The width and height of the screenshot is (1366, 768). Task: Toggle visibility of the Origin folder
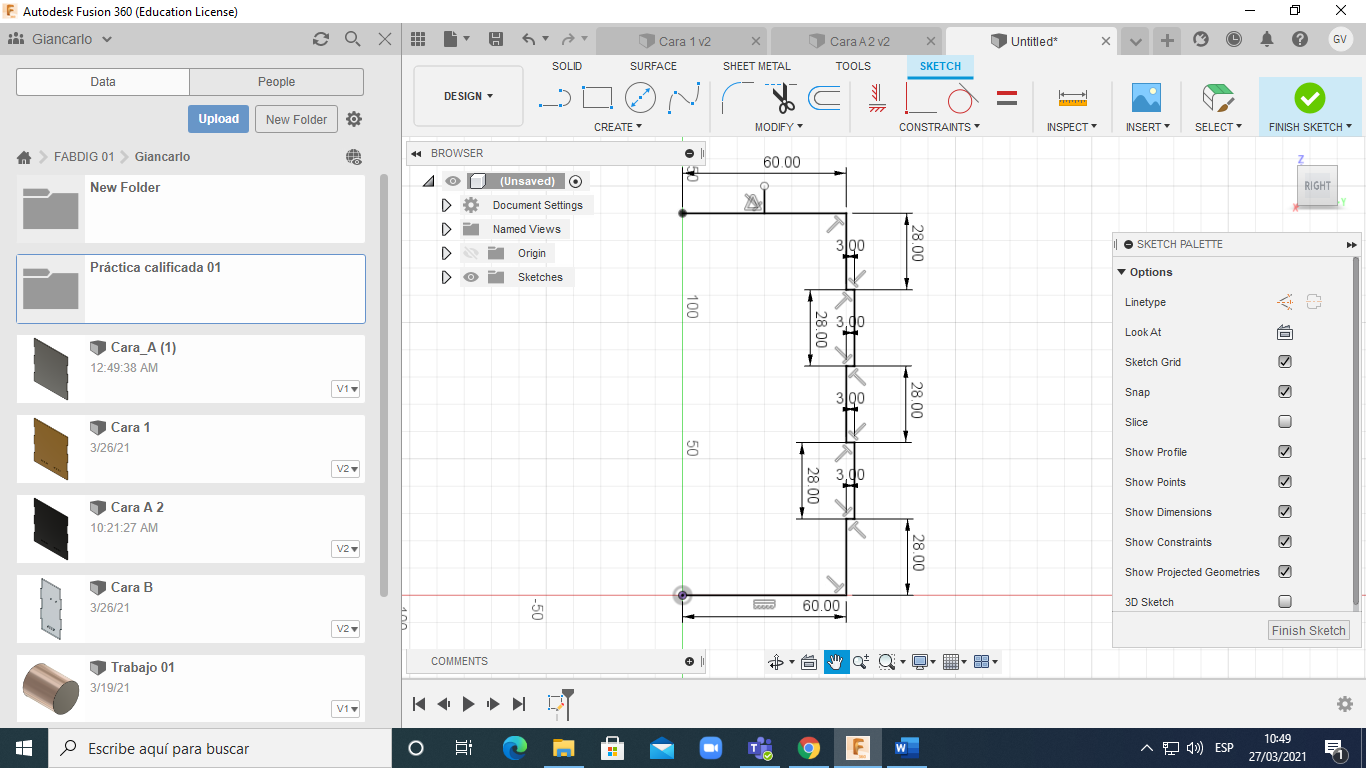coord(471,253)
